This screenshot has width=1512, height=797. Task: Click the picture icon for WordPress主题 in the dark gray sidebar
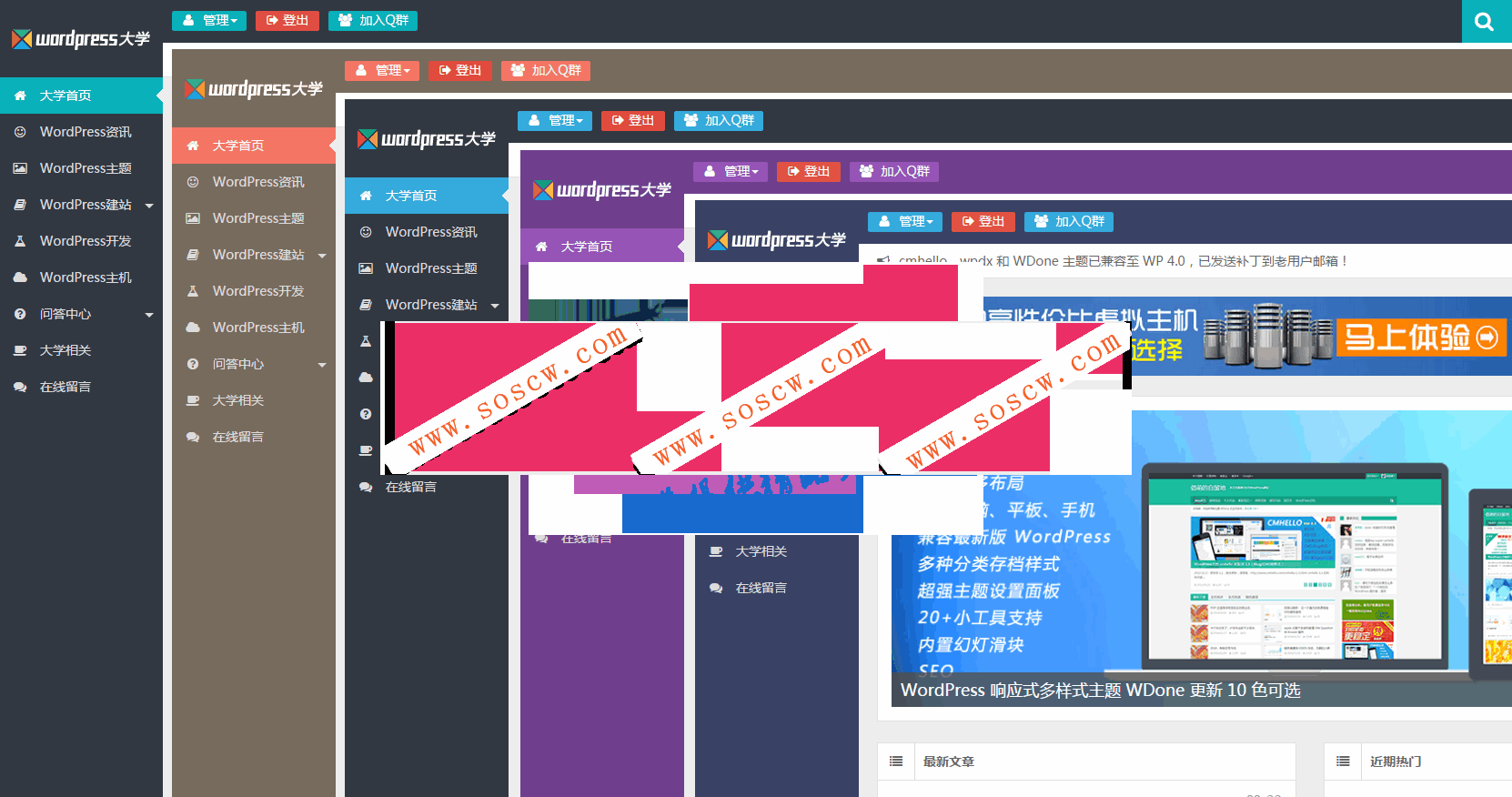pos(20,168)
